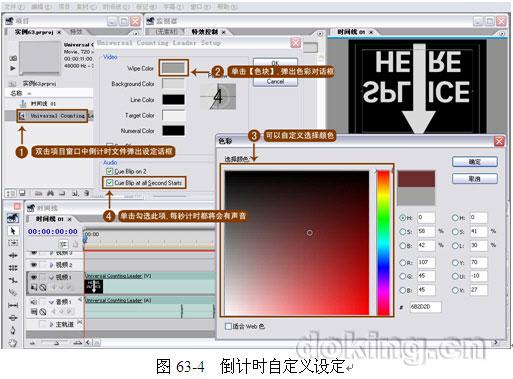The width and height of the screenshot is (513, 379).
Task: Select the HSL L radio button
Action: 455,245
